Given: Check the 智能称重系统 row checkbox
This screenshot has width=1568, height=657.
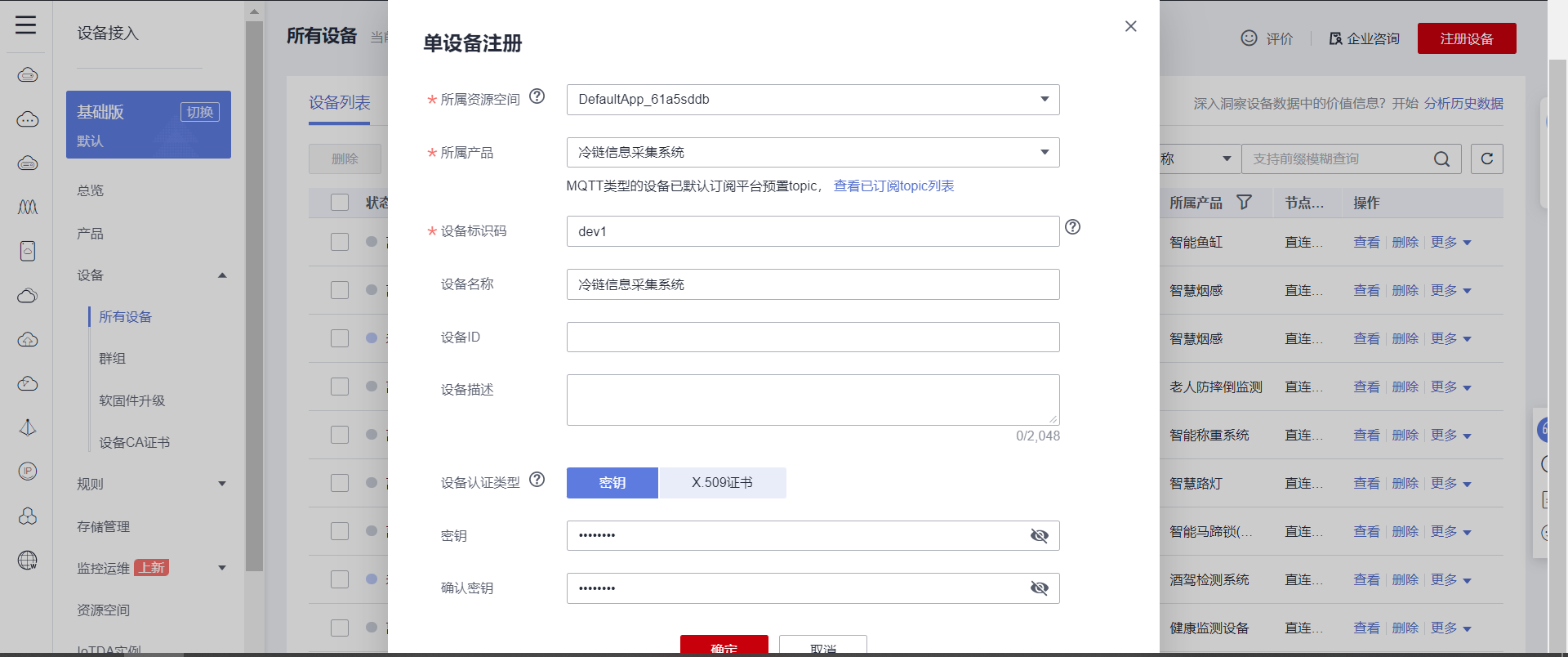Looking at the screenshot, I should [340, 435].
